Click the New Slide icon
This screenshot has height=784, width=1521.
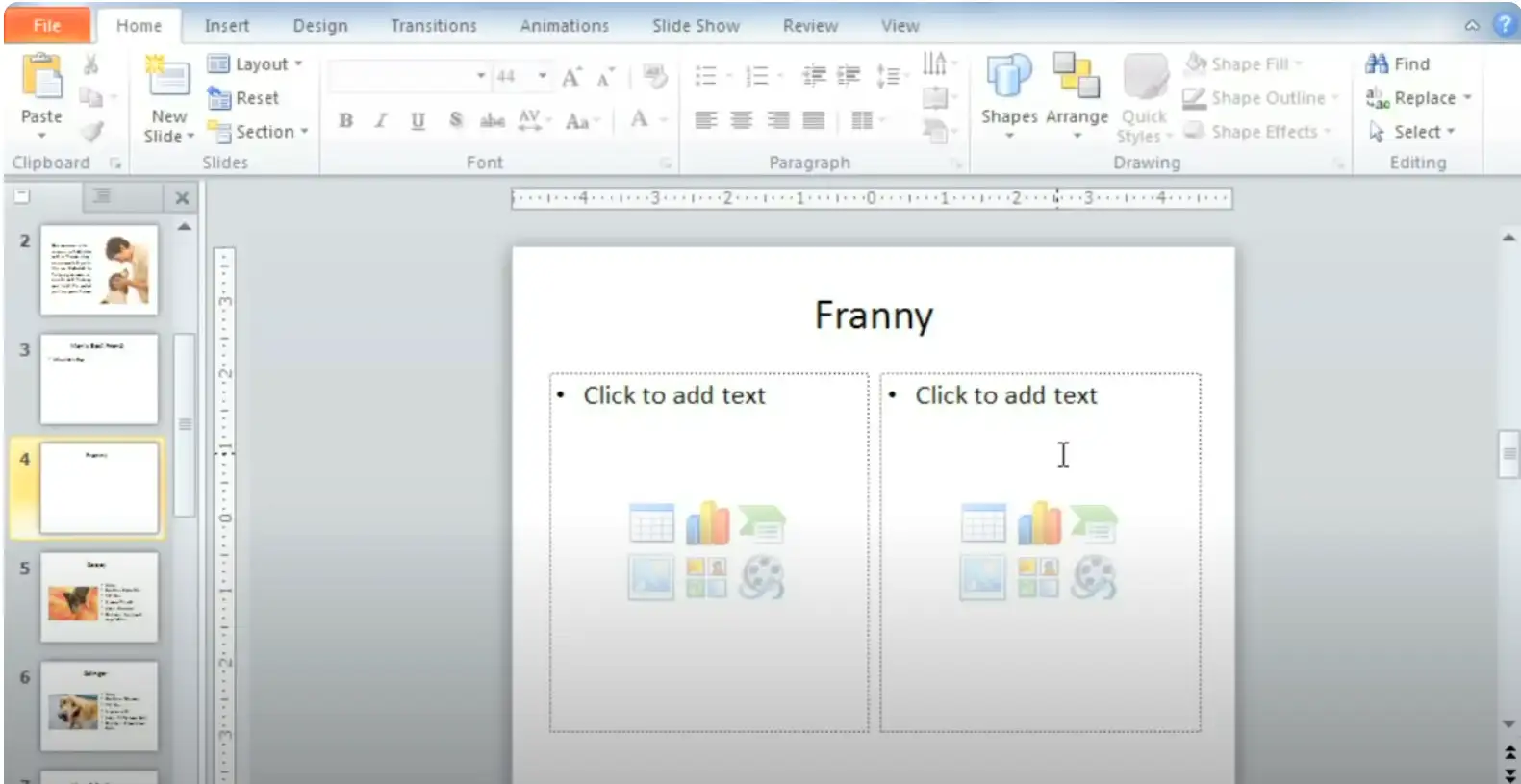coord(167,77)
